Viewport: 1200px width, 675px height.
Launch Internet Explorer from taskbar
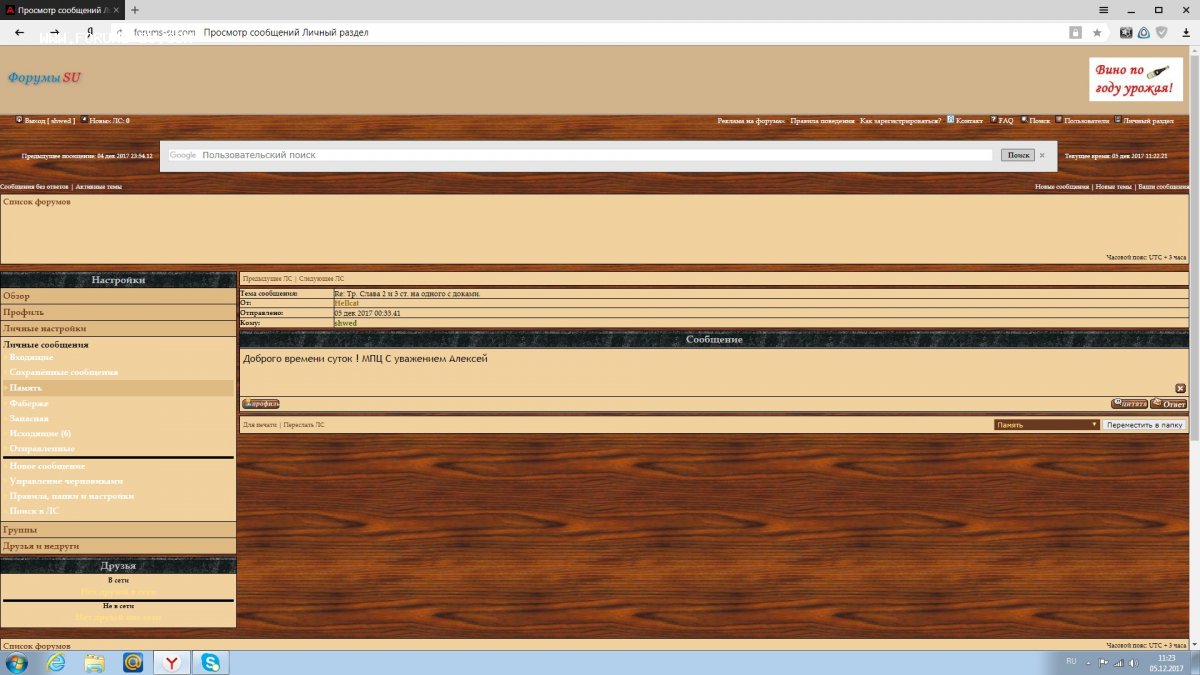tap(56, 662)
